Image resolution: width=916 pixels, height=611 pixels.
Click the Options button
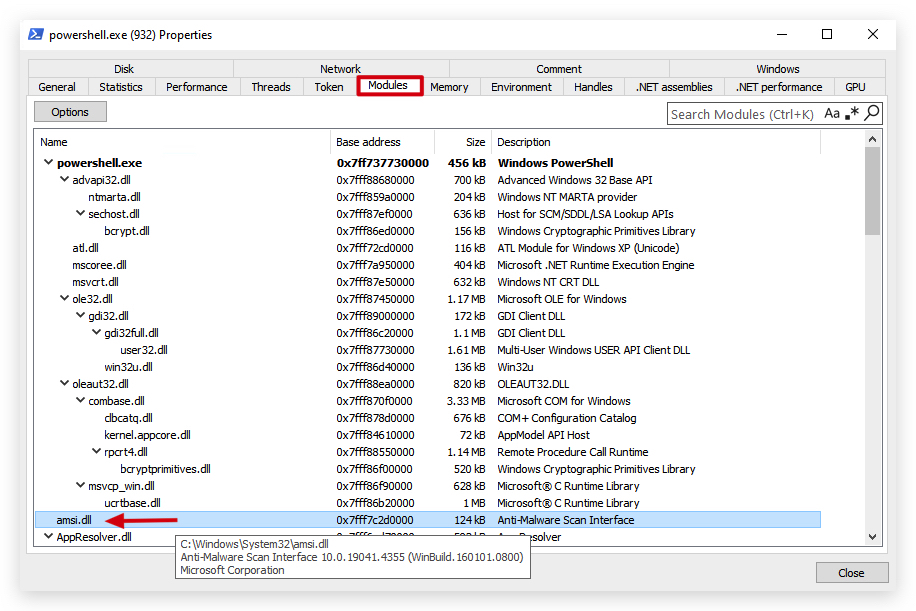pyautogui.click(x=70, y=112)
